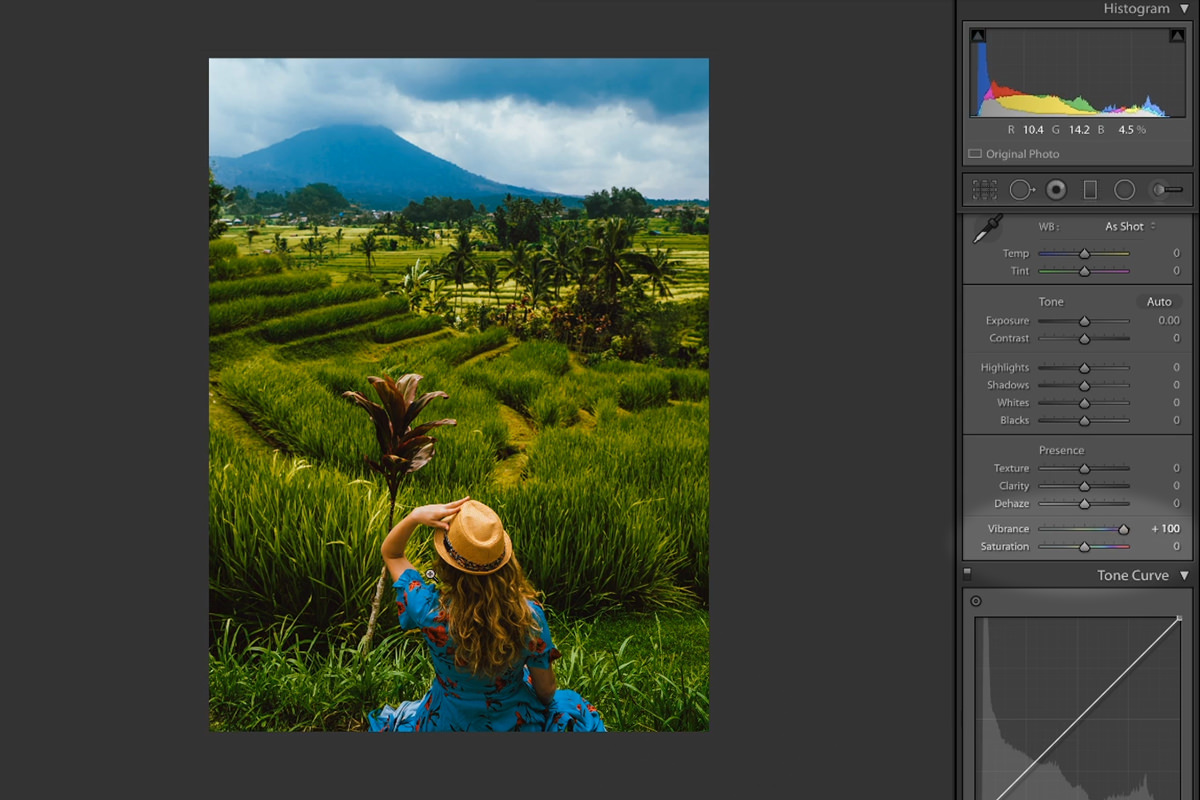Click the Exposure slider handle
1200x800 pixels.
pos(1084,321)
